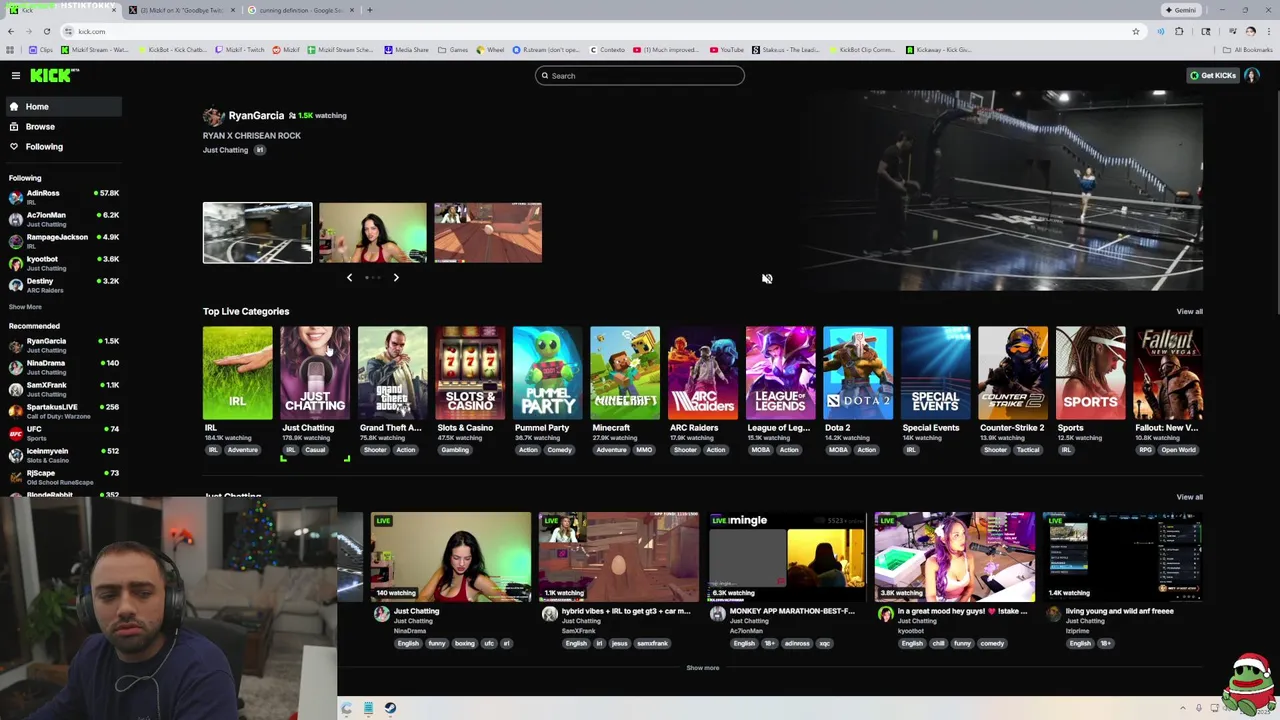Click kyootbot avatar under stream card
The width and height of the screenshot is (1280, 720).
pyautogui.click(x=886, y=614)
